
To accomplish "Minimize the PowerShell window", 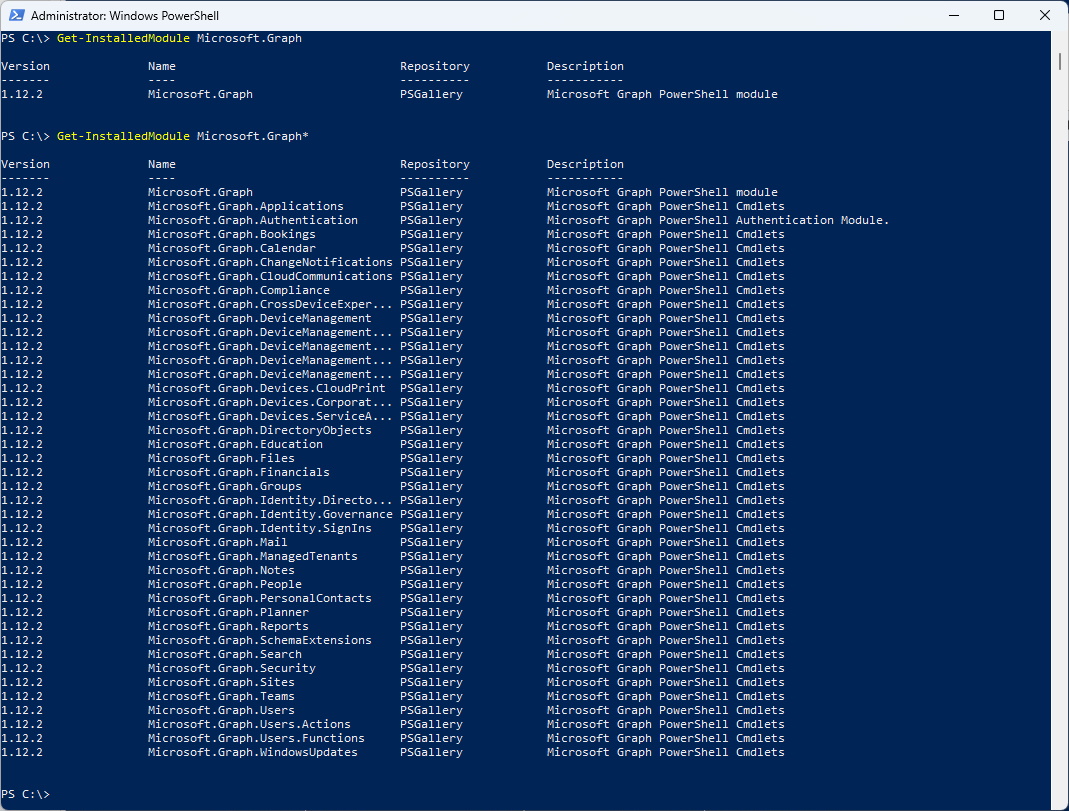I will (x=954, y=15).
